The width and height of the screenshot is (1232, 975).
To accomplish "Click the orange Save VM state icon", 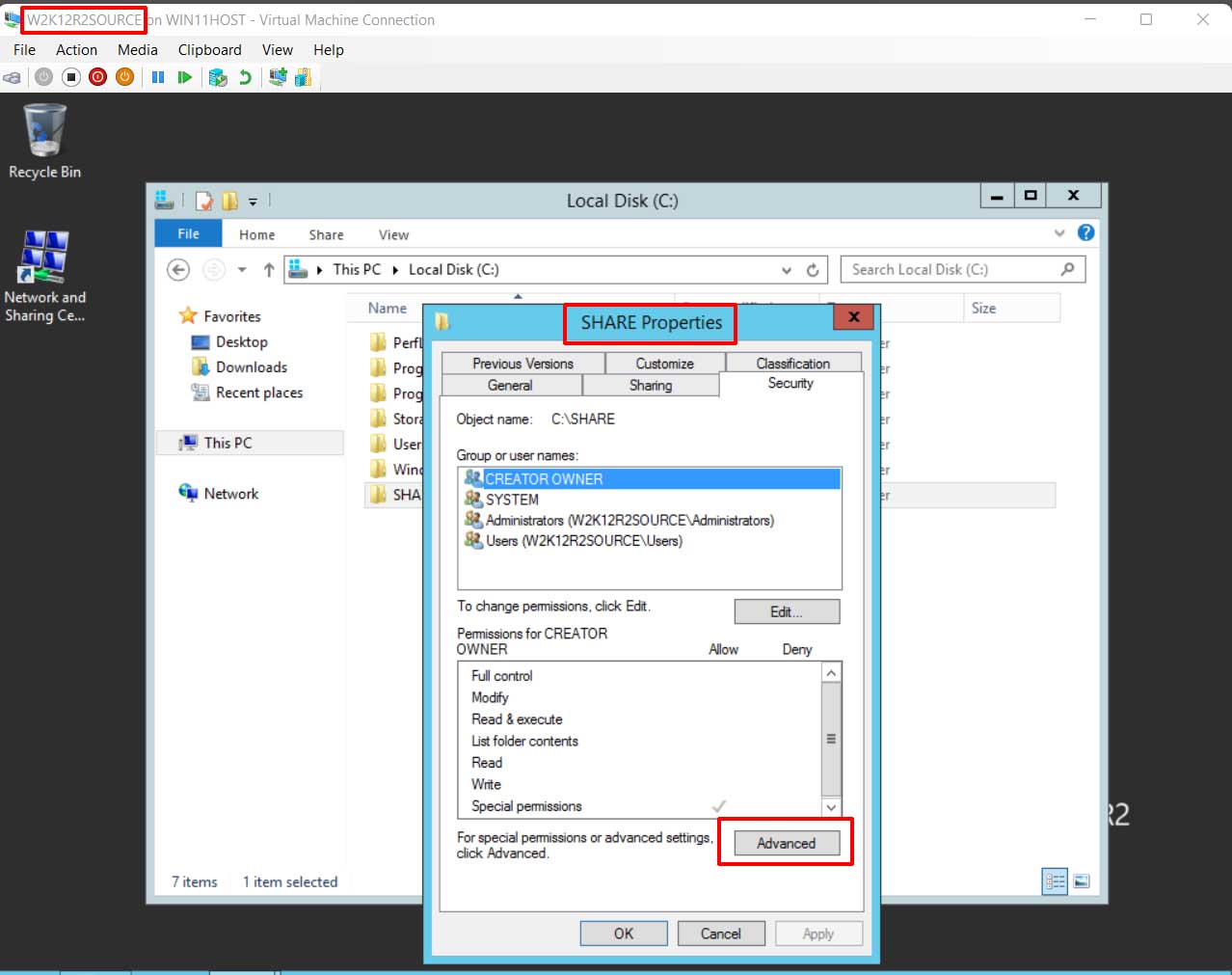I will pyautogui.click(x=124, y=77).
